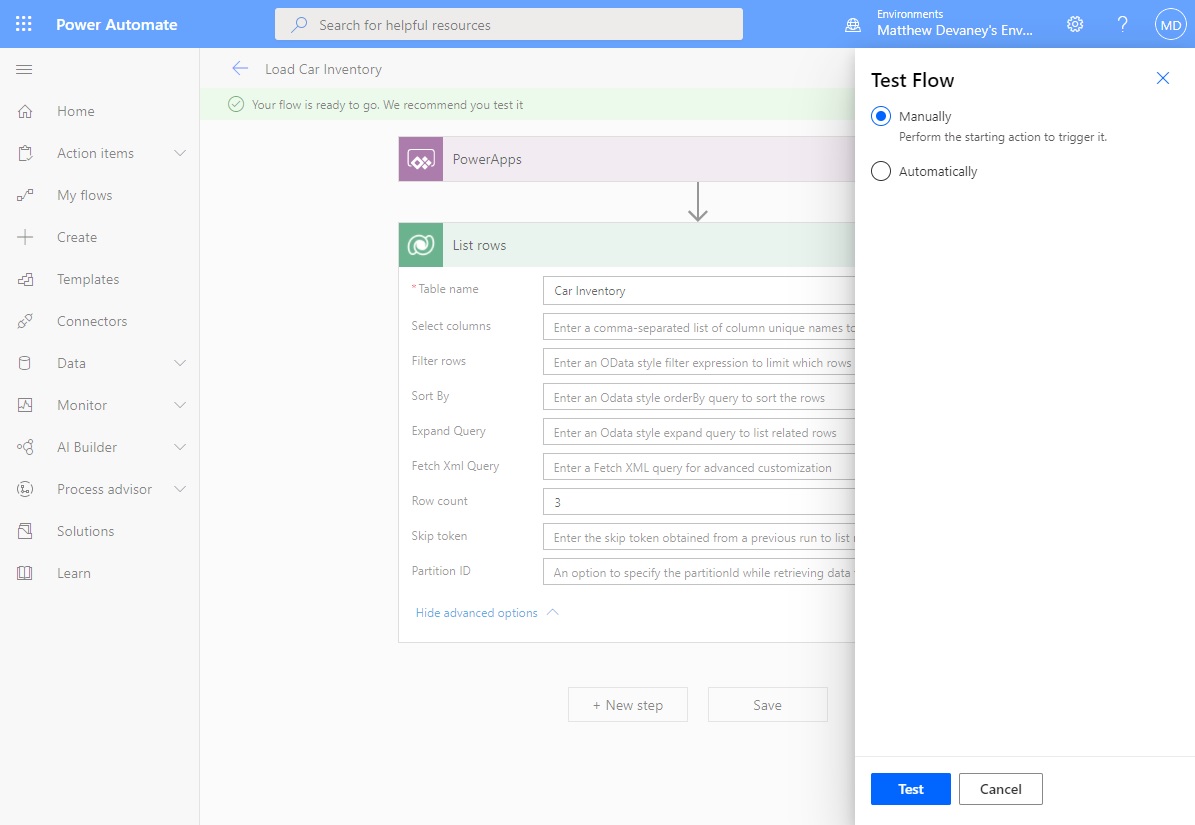The width and height of the screenshot is (1195, 825).
Task: Select the Automatically trigger radio button
Action: pos(880,171)
